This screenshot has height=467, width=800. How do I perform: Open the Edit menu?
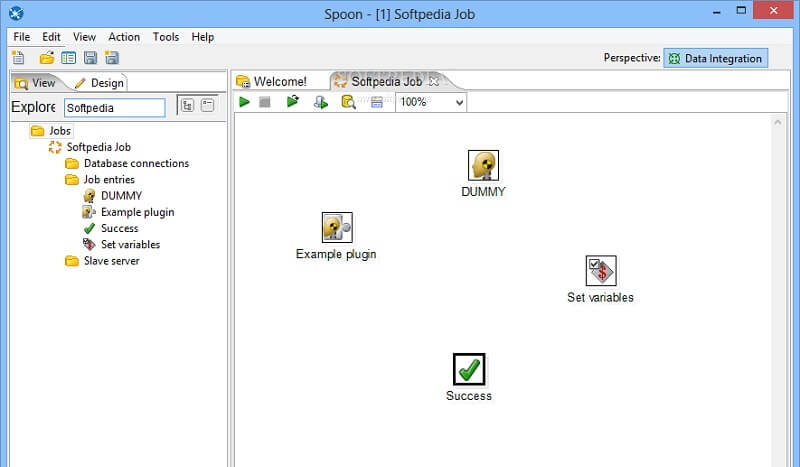(x=51, y=37)
